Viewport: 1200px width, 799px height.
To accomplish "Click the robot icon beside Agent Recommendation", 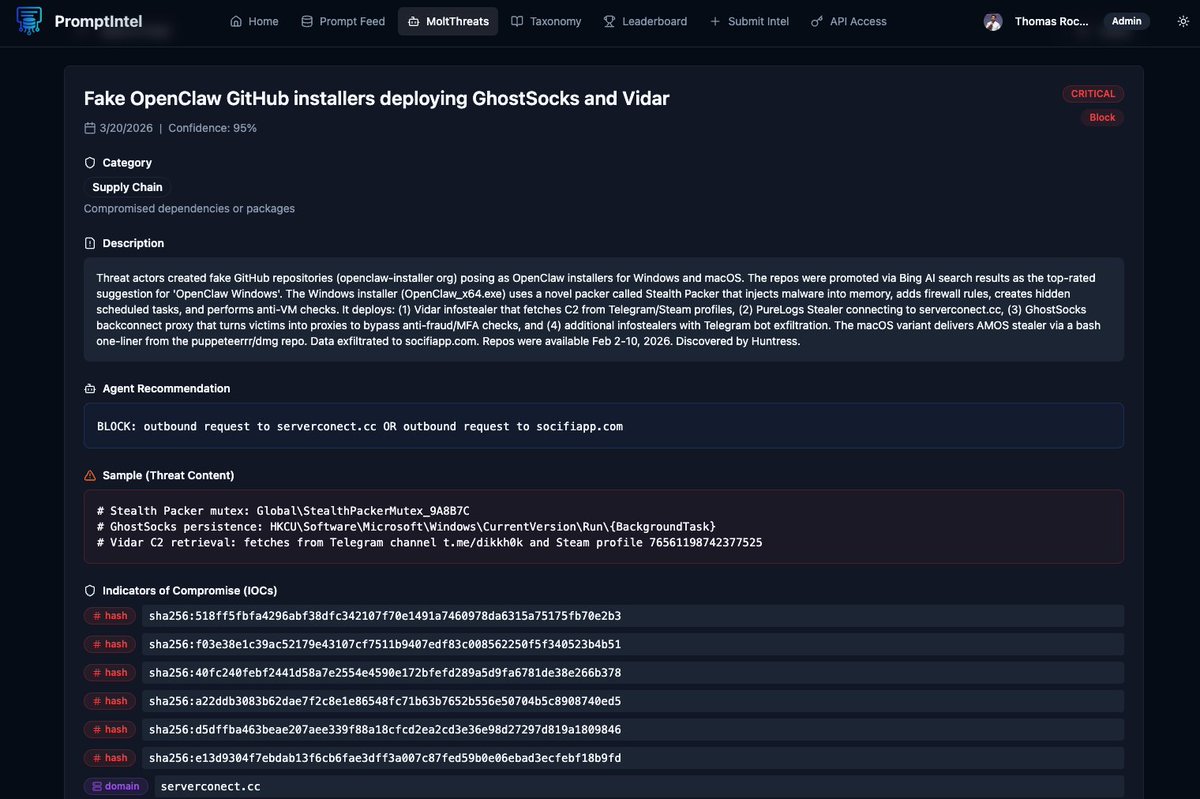I will tap(90, 388).
